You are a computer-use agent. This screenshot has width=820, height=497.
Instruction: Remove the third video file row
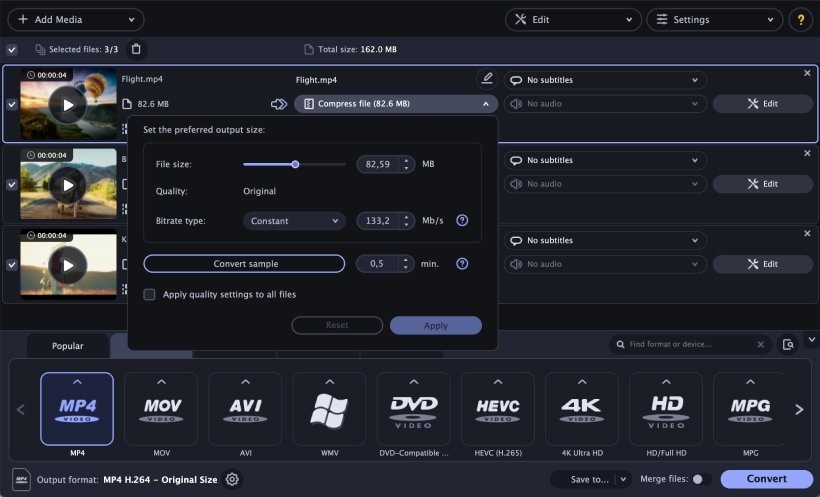[x=807, y=233]
